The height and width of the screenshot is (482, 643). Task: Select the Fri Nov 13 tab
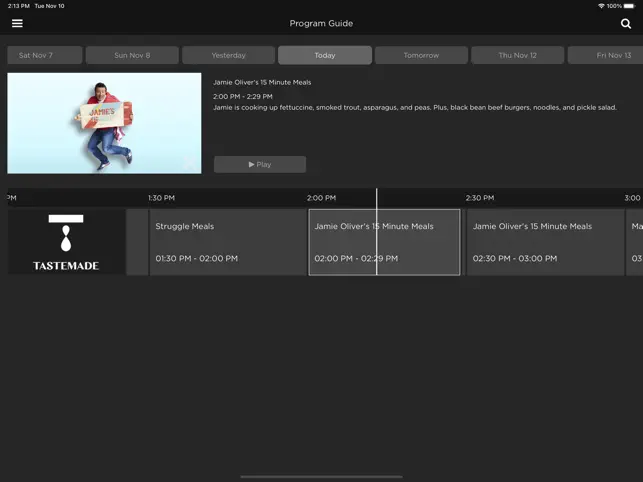click(605, 55)
